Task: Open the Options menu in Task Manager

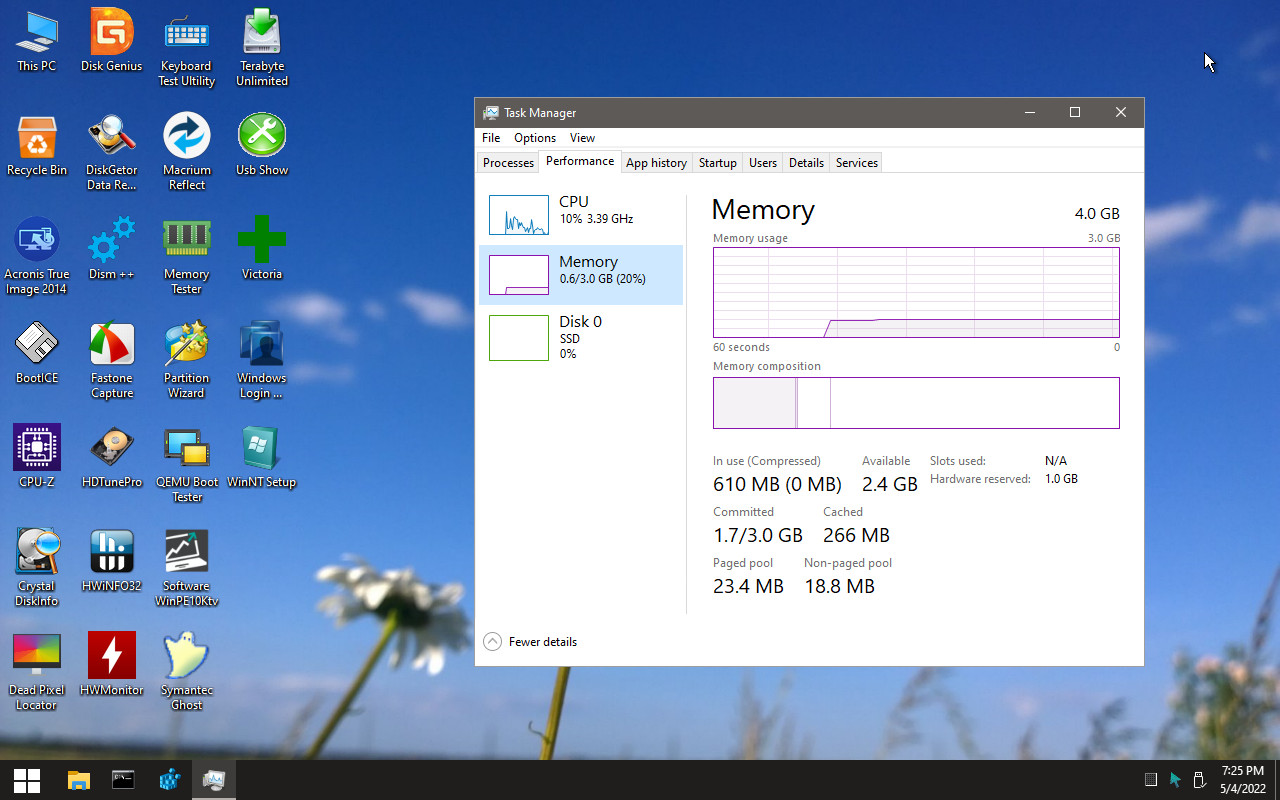Action: click(x=535, y=138)
